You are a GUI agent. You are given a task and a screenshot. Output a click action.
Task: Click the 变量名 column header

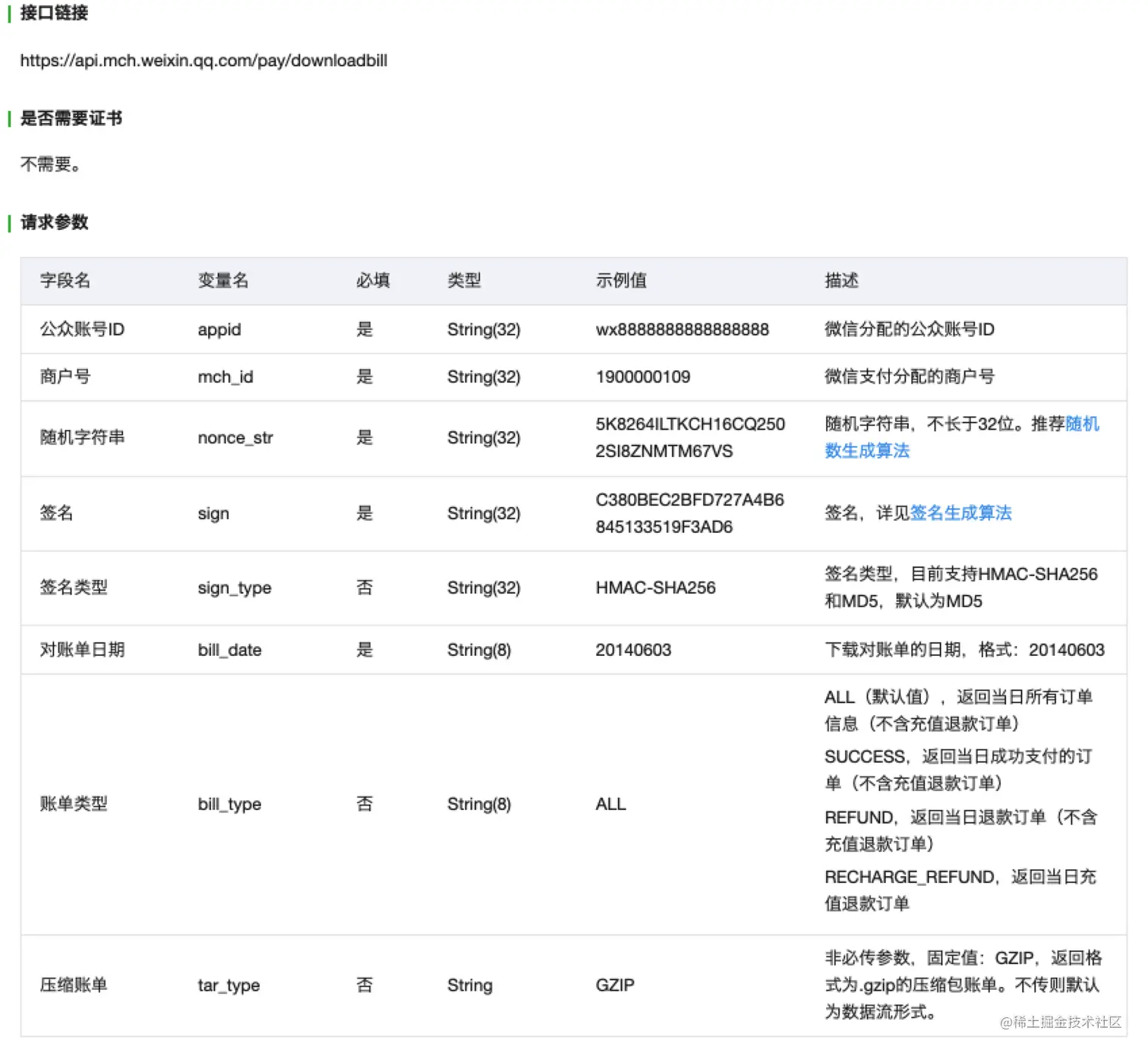(222, 280)
